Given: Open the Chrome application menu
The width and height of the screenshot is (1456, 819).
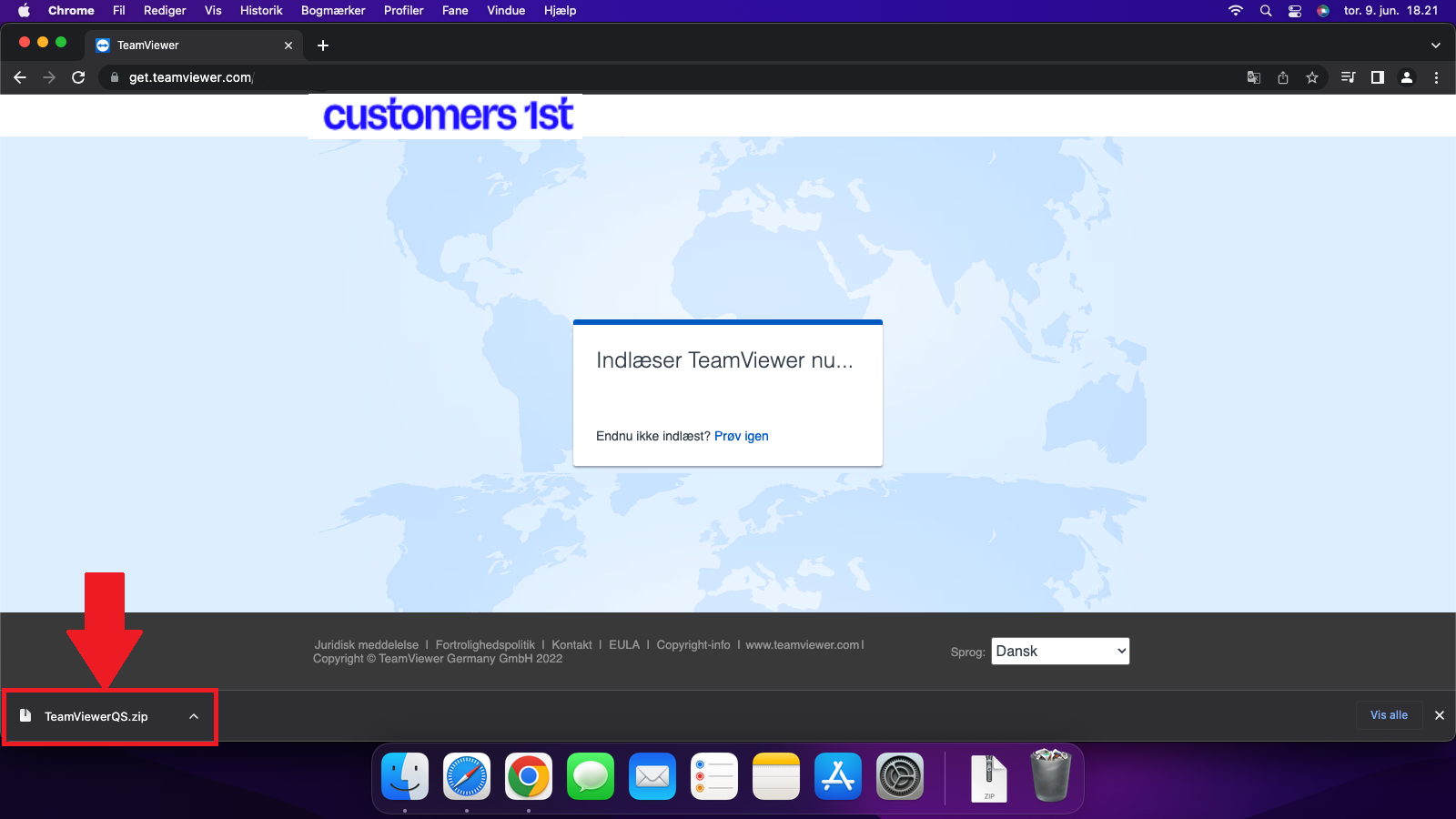Looking at the screenshot, I should pyautogui.click(x=71, y=11).
